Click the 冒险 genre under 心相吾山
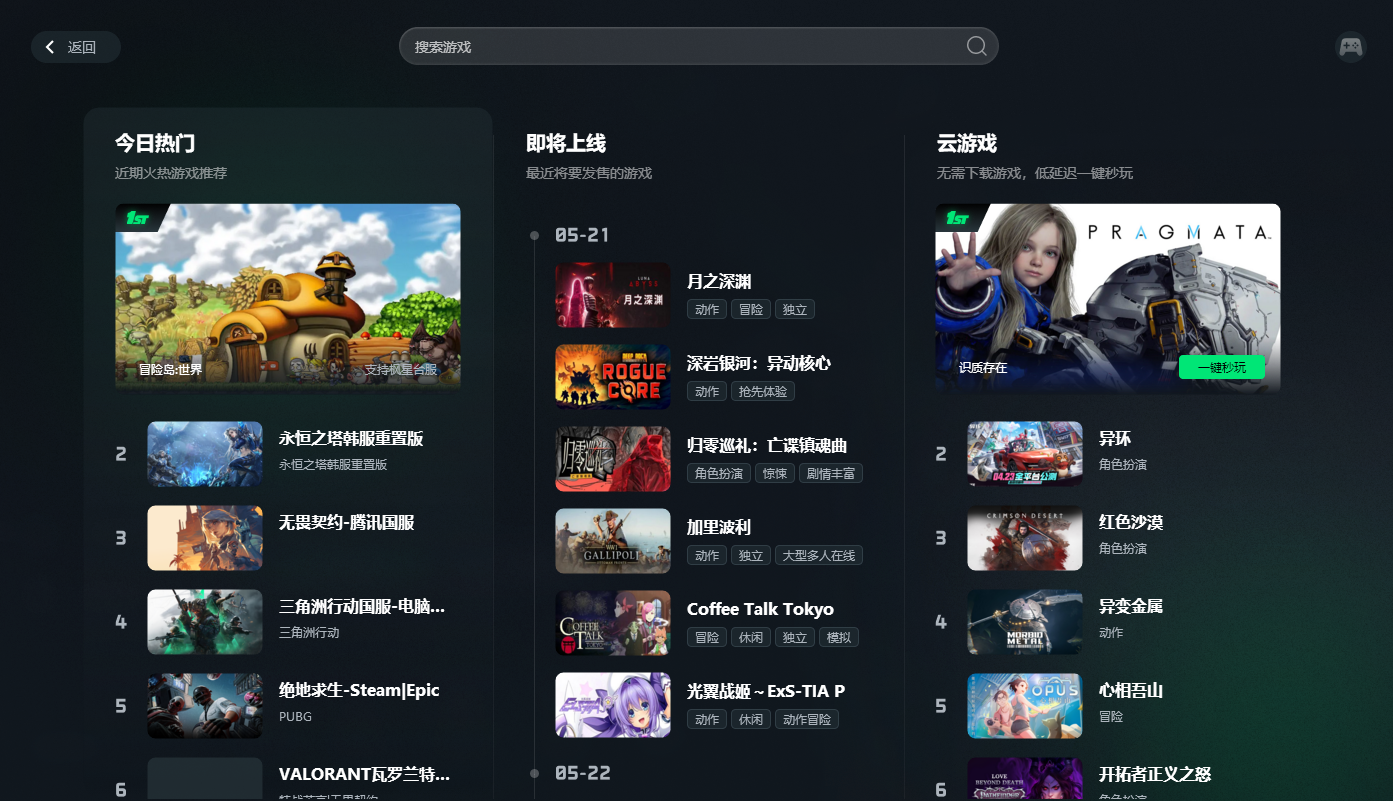The height and width of the screenshot is (801, 1393). [1111, 717]
